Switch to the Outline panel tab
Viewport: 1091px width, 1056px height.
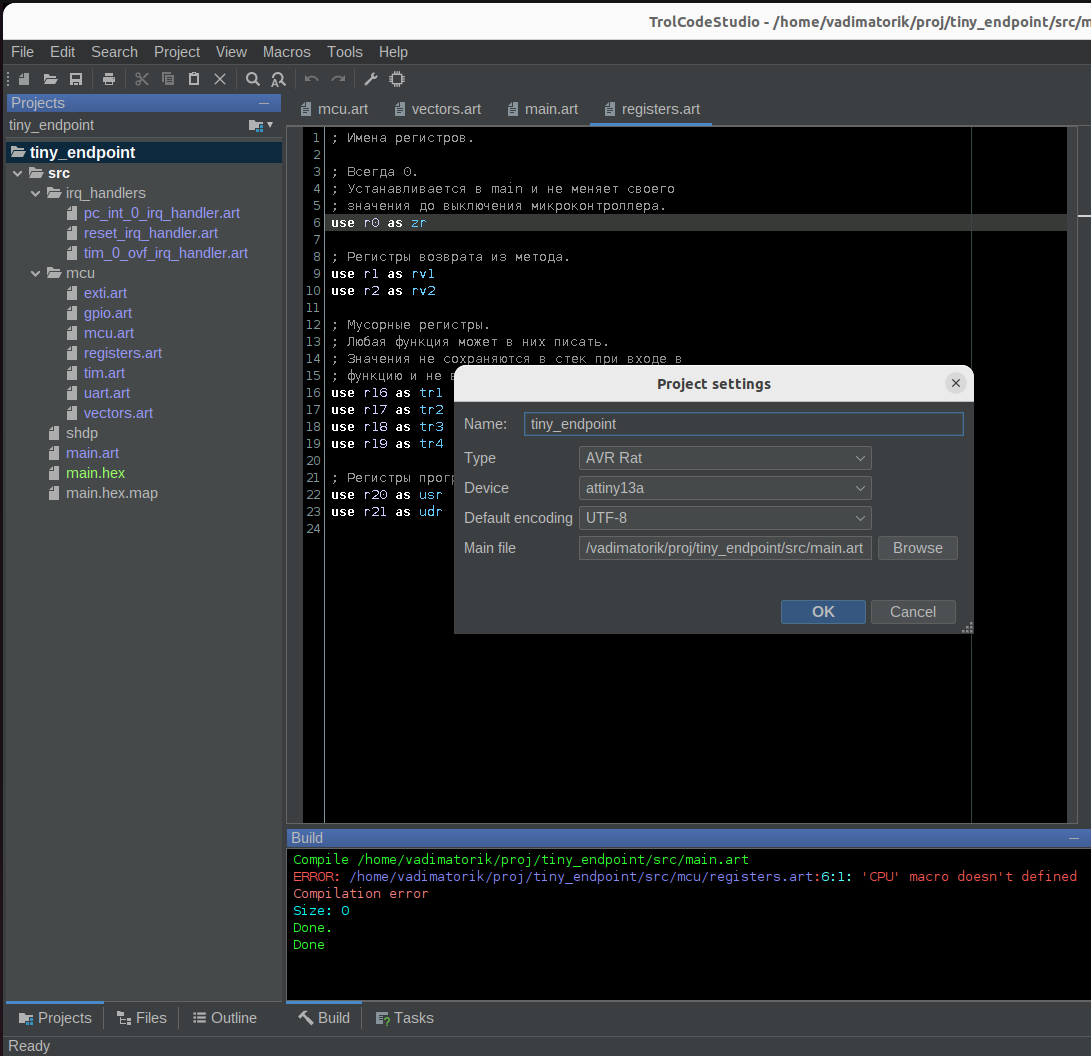[224, 1018]
